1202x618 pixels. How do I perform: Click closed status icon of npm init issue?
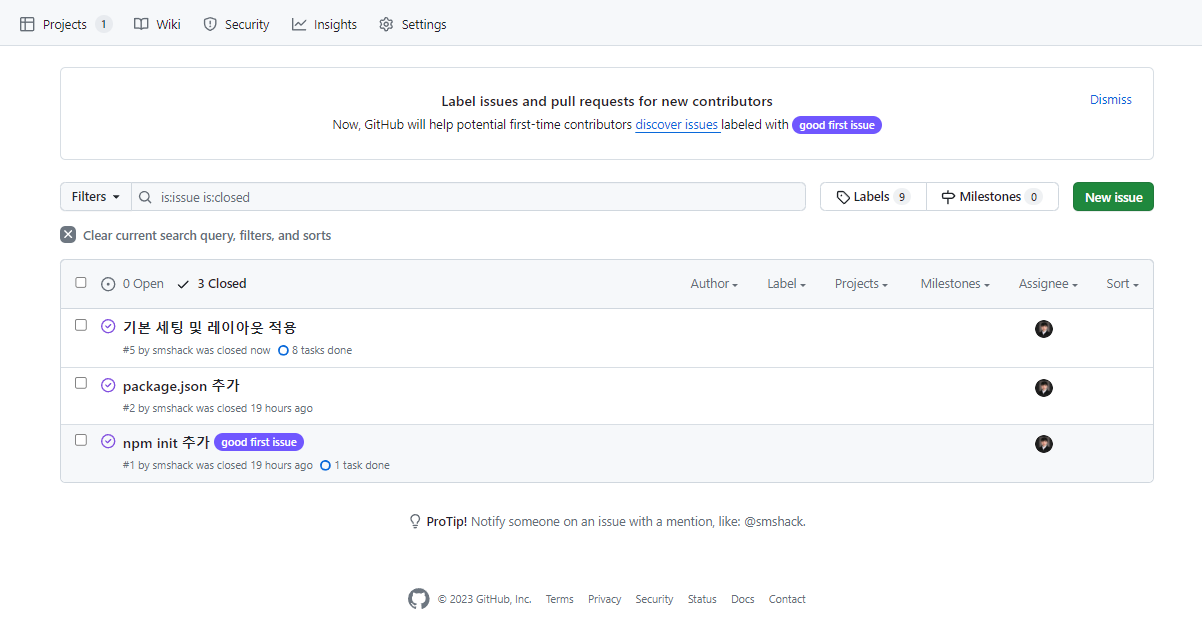click(x=108, y=441)
